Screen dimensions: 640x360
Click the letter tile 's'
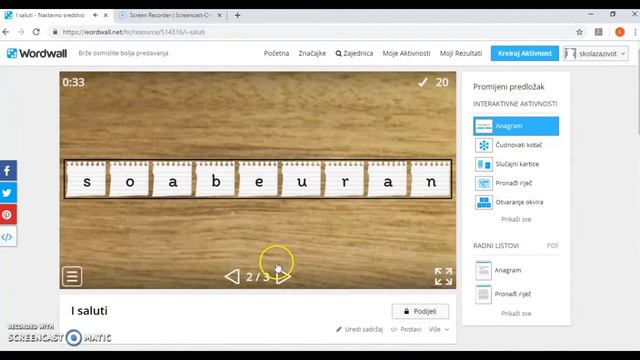coord(87,179)
